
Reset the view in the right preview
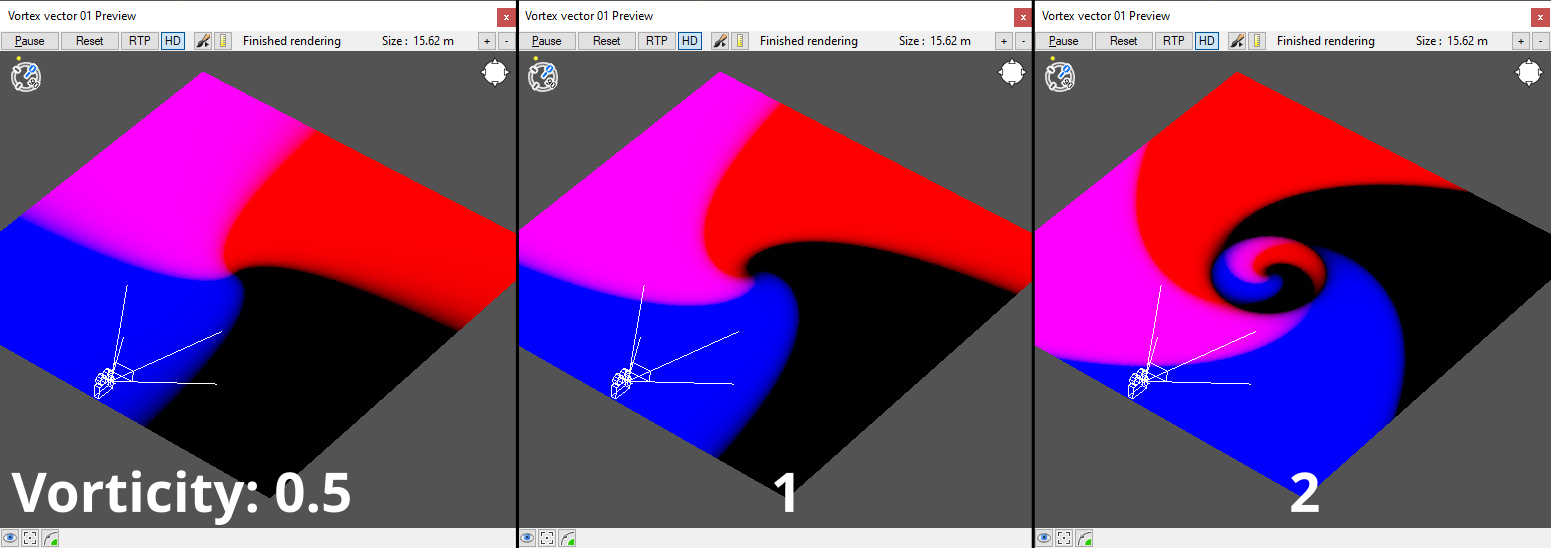(x=1124, y=41)
